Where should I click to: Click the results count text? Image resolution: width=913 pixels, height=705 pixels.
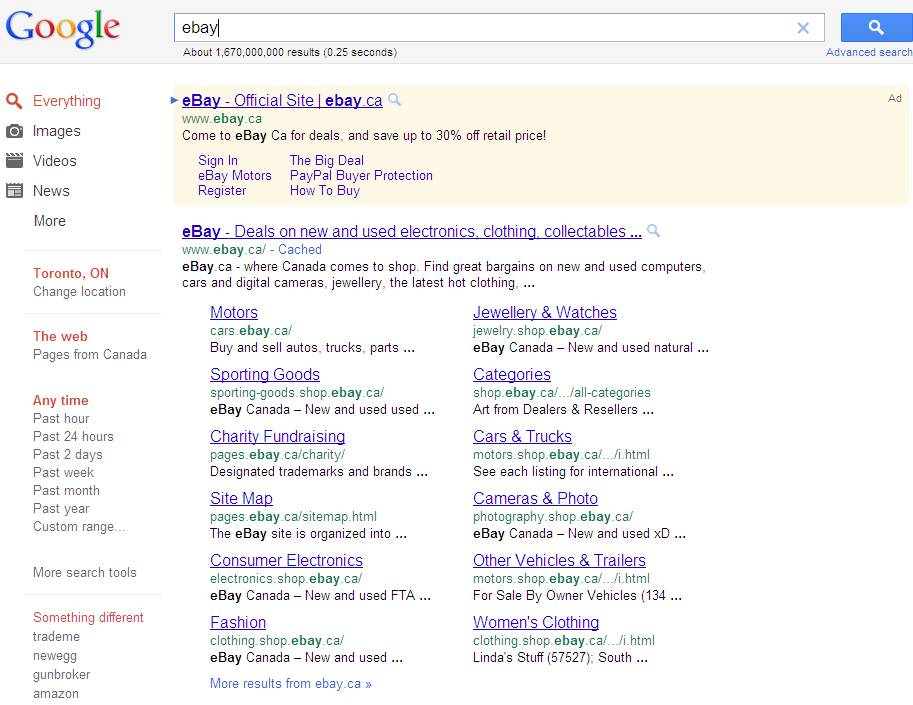click(x=290, y=52)
